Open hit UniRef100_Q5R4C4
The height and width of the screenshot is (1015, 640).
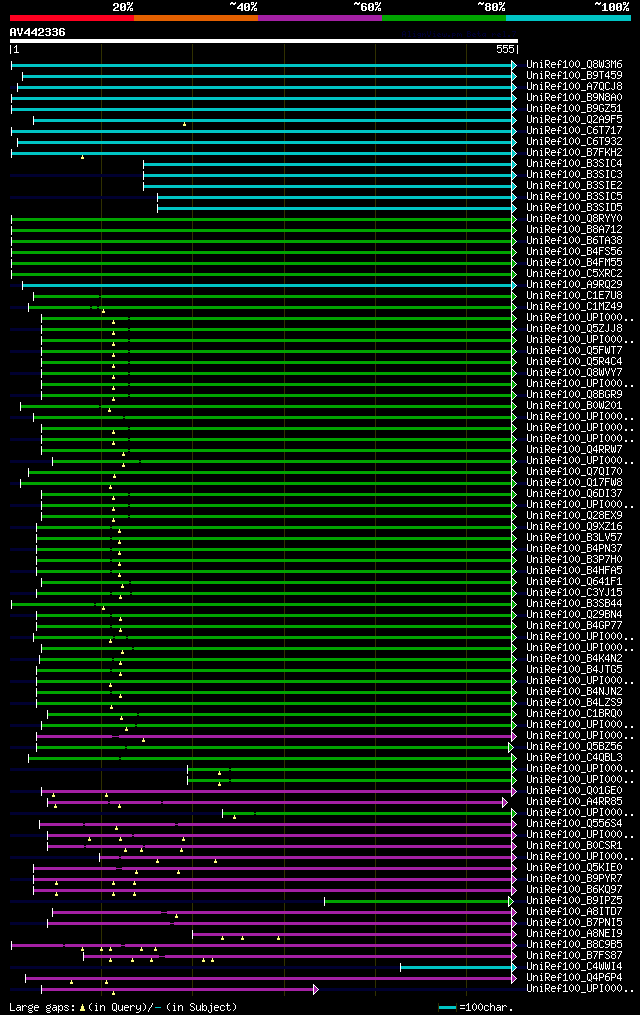pyautogui.click(x=575, y=362)
